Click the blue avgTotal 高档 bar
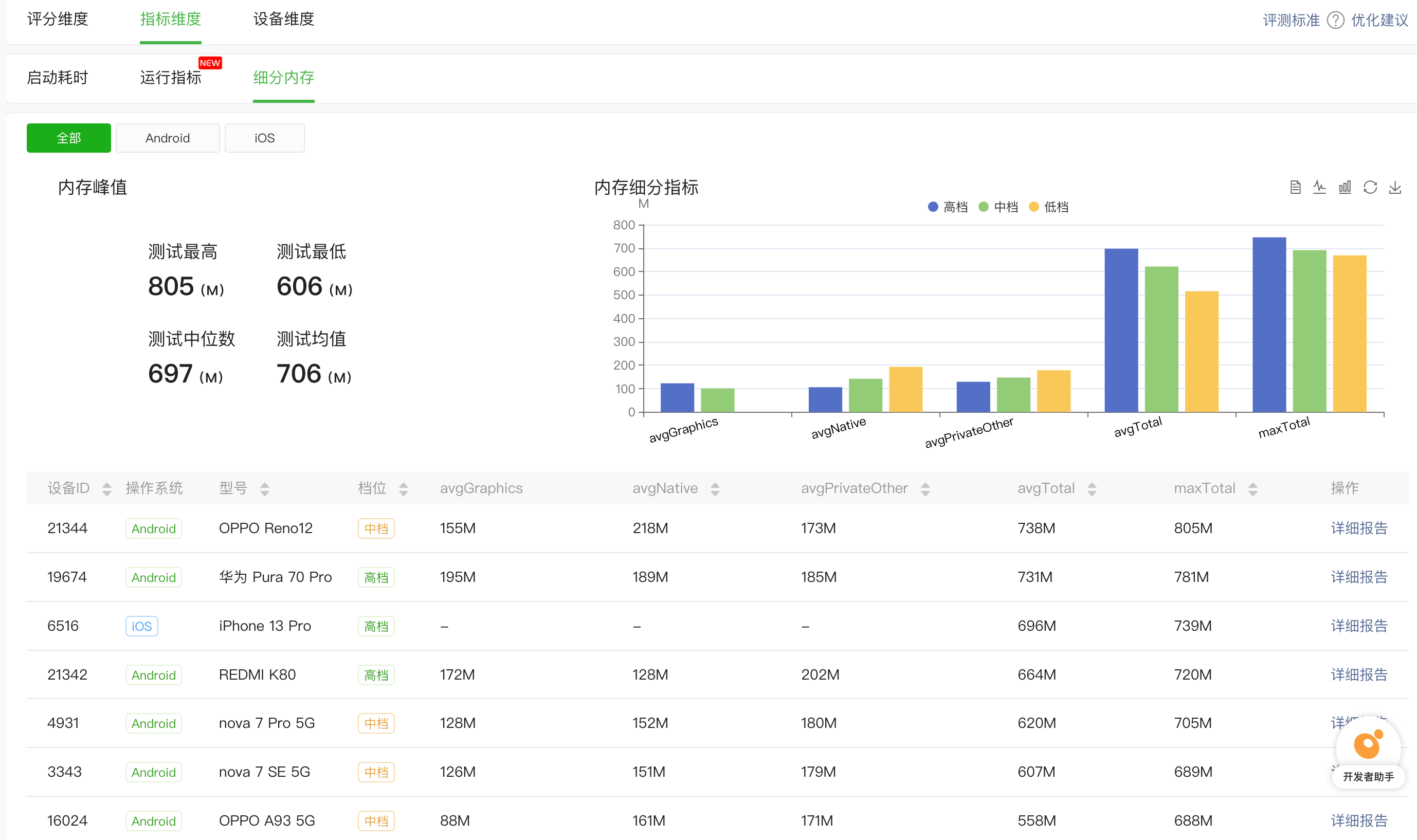The width and height of the screenshot is (1417, 840). coord(1121,330)
